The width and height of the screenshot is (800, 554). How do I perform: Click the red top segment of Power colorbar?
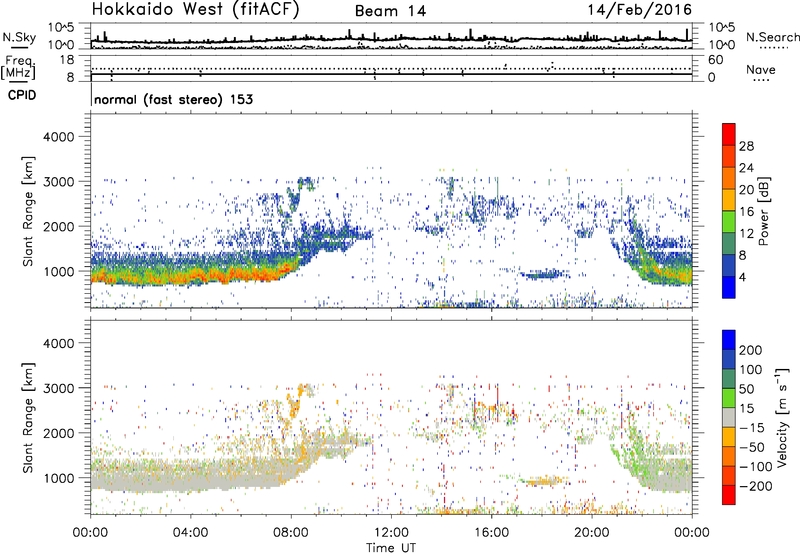click(729, 134)
